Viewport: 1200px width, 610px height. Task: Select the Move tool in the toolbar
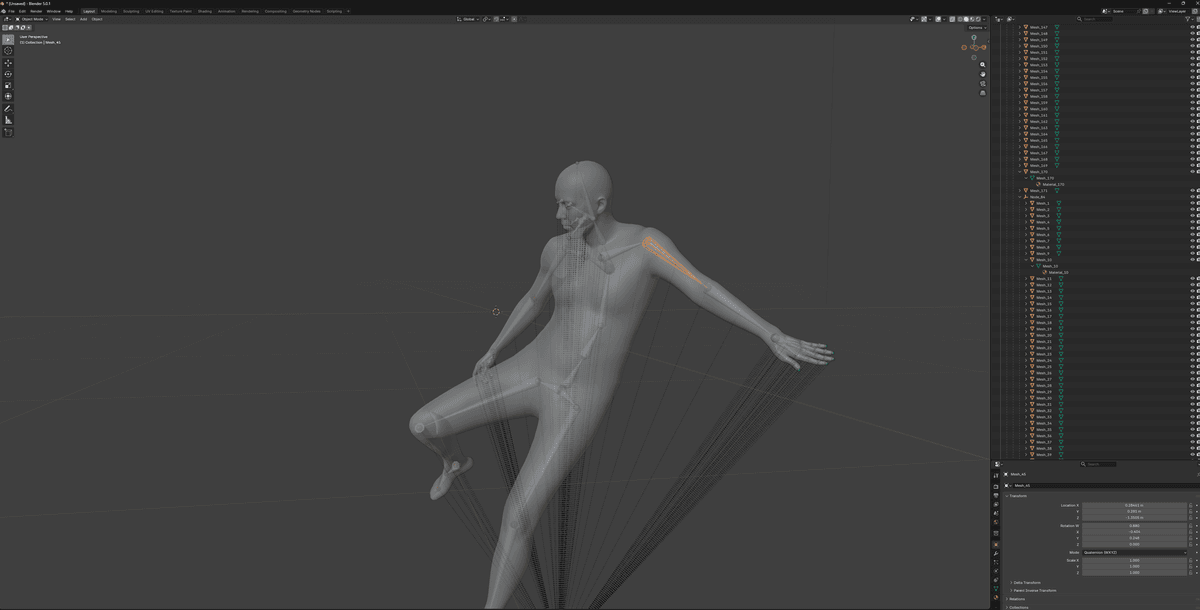pyautogui.click(x=8, y=63)
